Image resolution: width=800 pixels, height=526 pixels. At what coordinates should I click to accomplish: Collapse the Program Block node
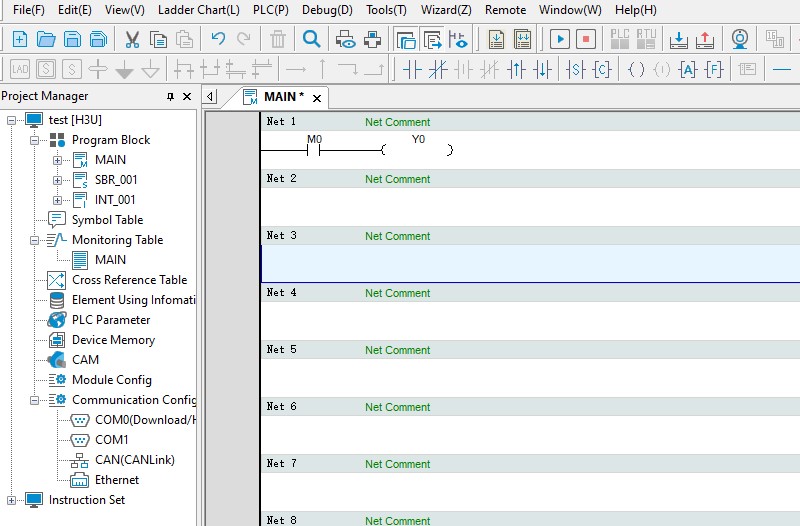34,140
